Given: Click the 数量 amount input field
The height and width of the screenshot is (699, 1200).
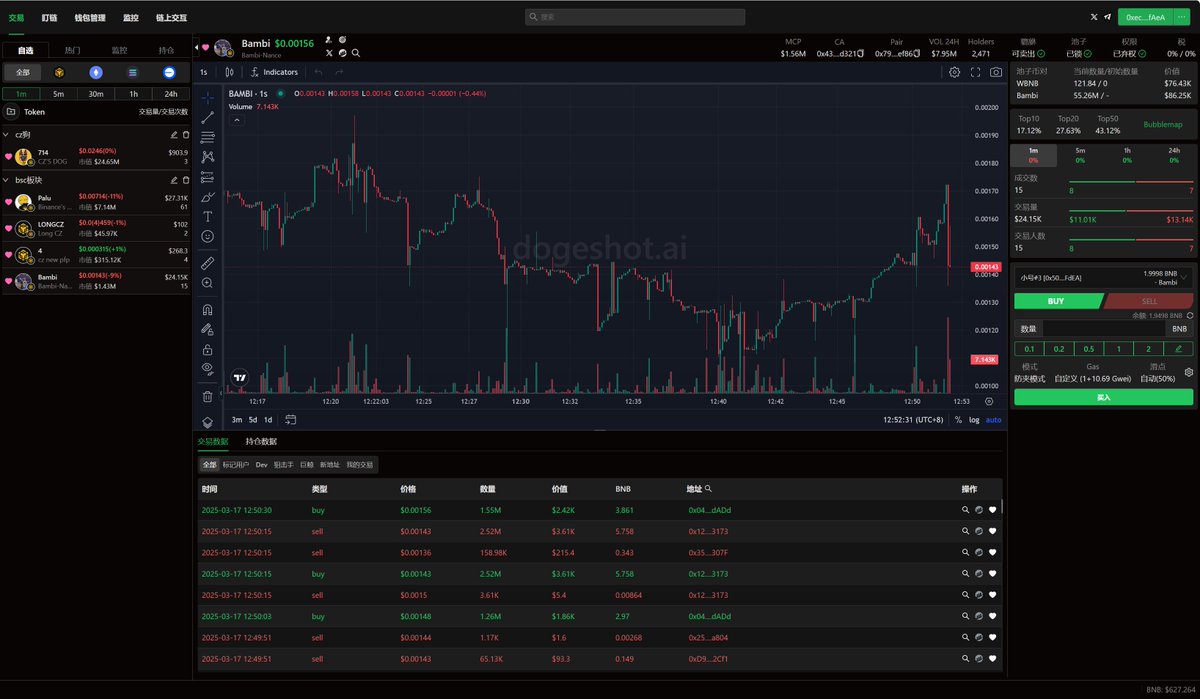Looking at the screenshot, I should point(1103,328).
